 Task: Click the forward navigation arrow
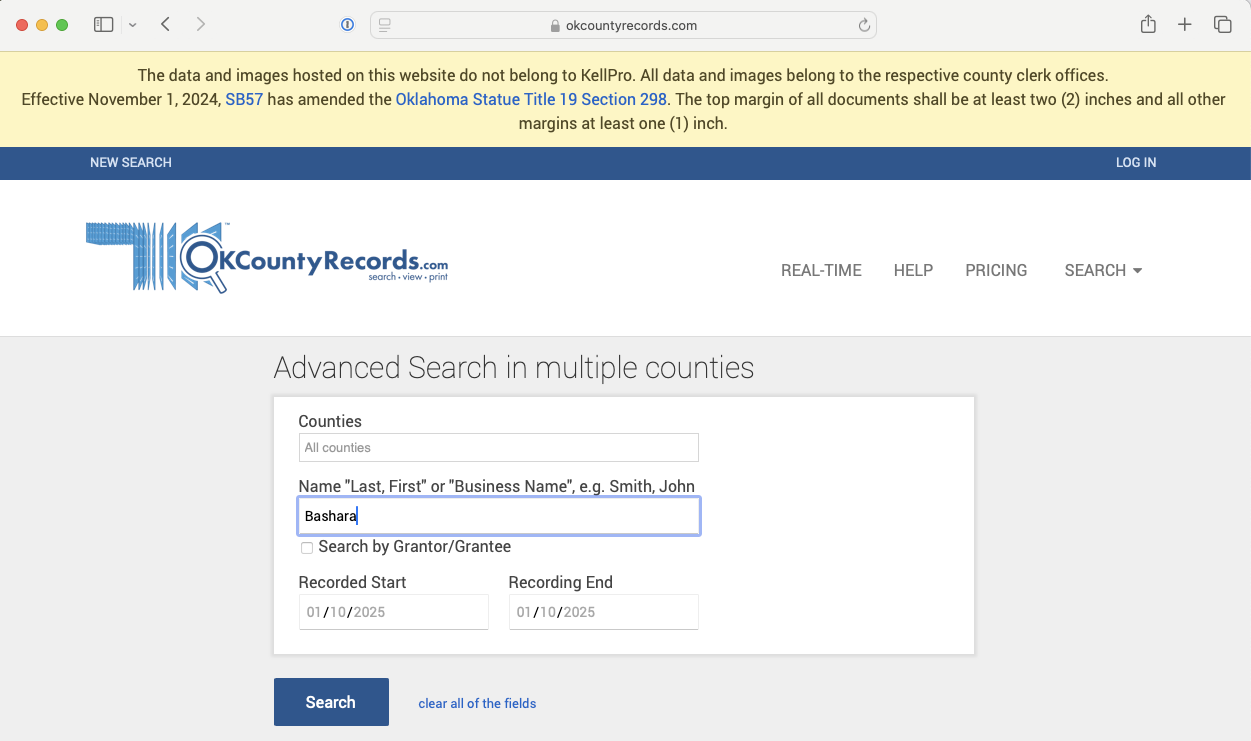click(199, 23)
